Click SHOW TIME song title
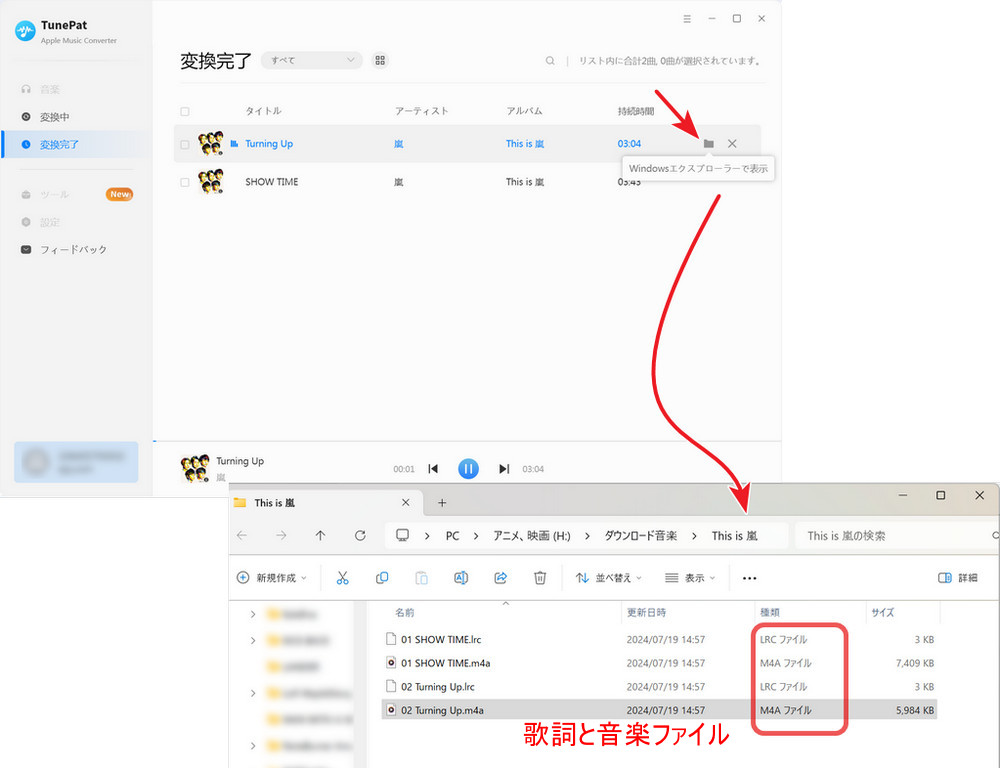The image size is (1000, 768). pos(272,182)
